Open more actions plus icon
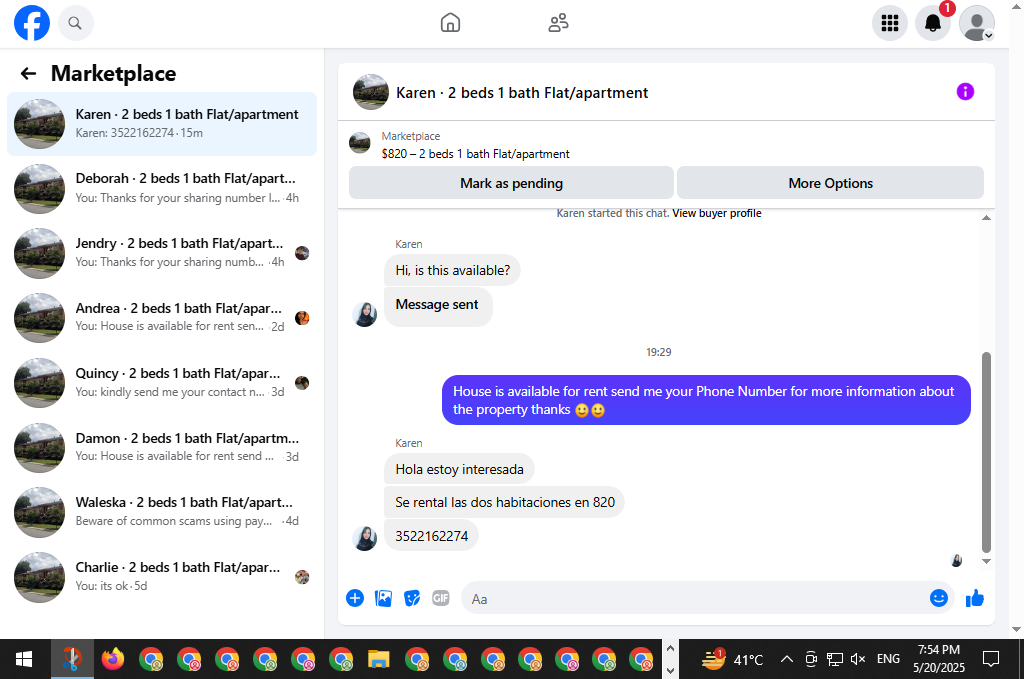 coord(355,598)
